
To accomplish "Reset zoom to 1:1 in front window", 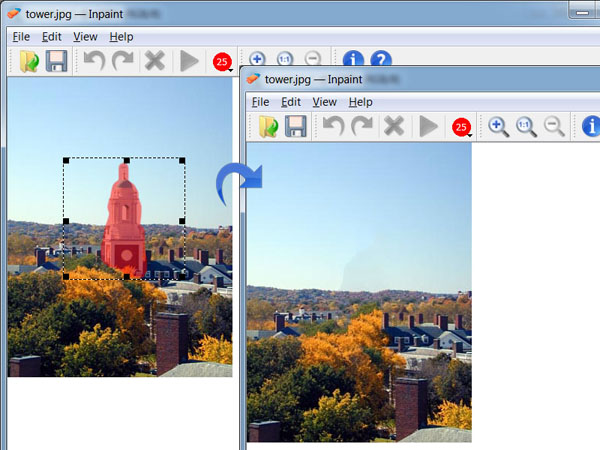I will pyautogui.click(x=526, y=126).
